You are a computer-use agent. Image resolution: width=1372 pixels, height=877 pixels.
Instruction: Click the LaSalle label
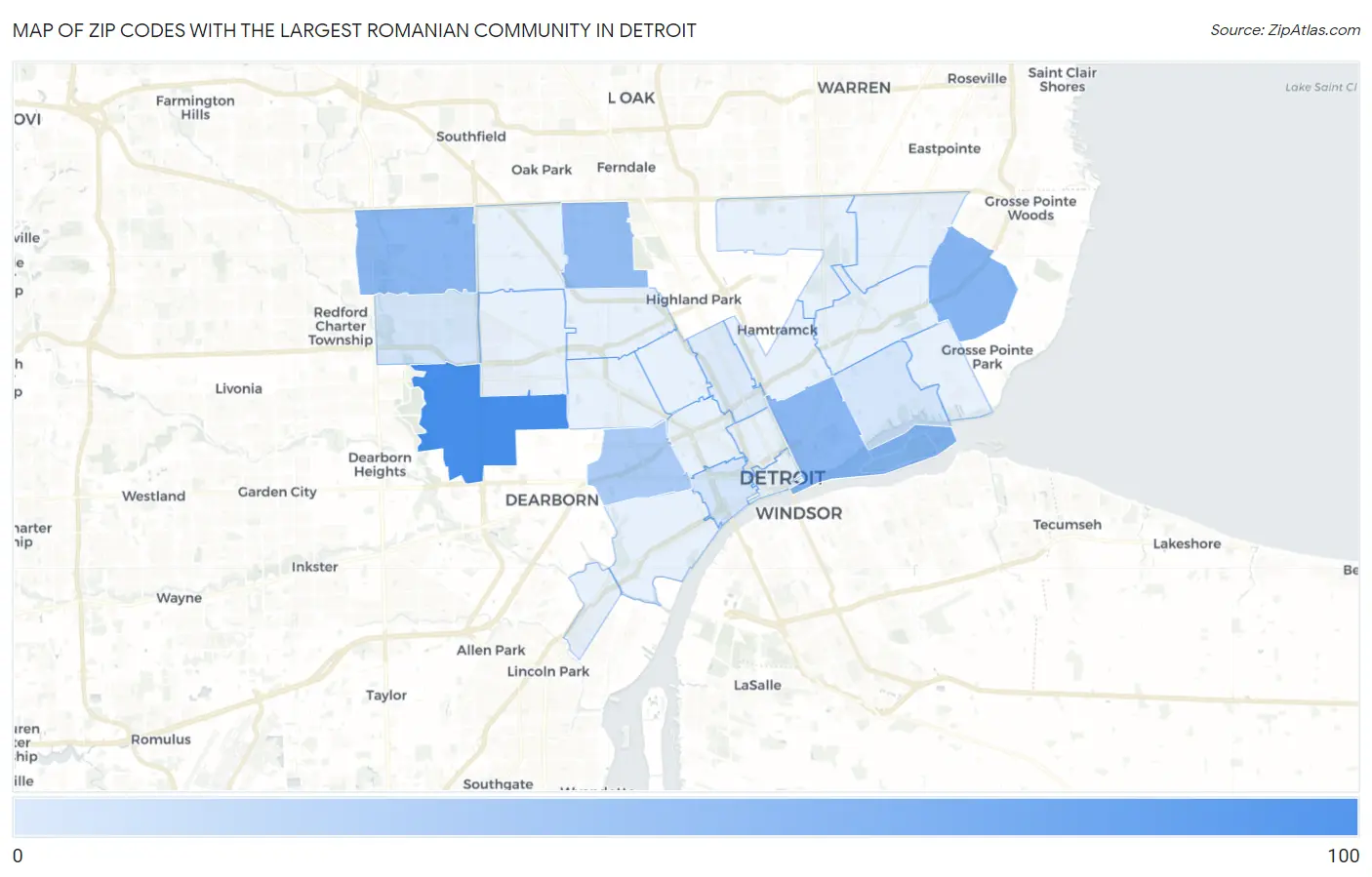point(757,686)
